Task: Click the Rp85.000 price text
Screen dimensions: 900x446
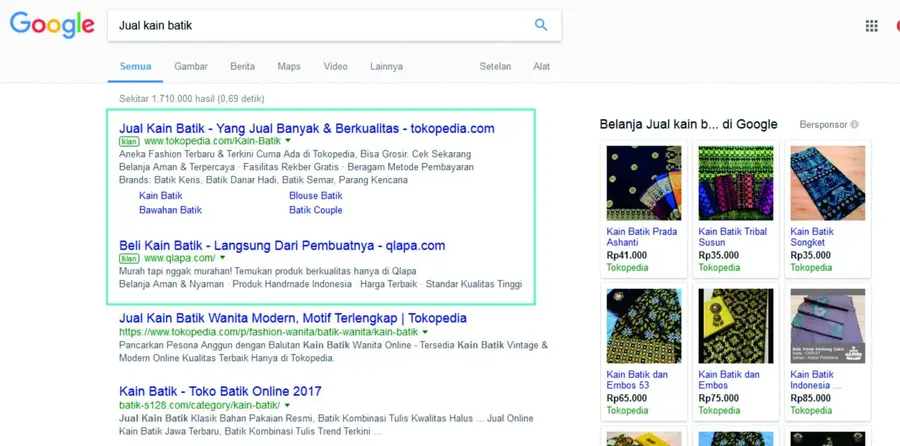Action: coord(810,398)
